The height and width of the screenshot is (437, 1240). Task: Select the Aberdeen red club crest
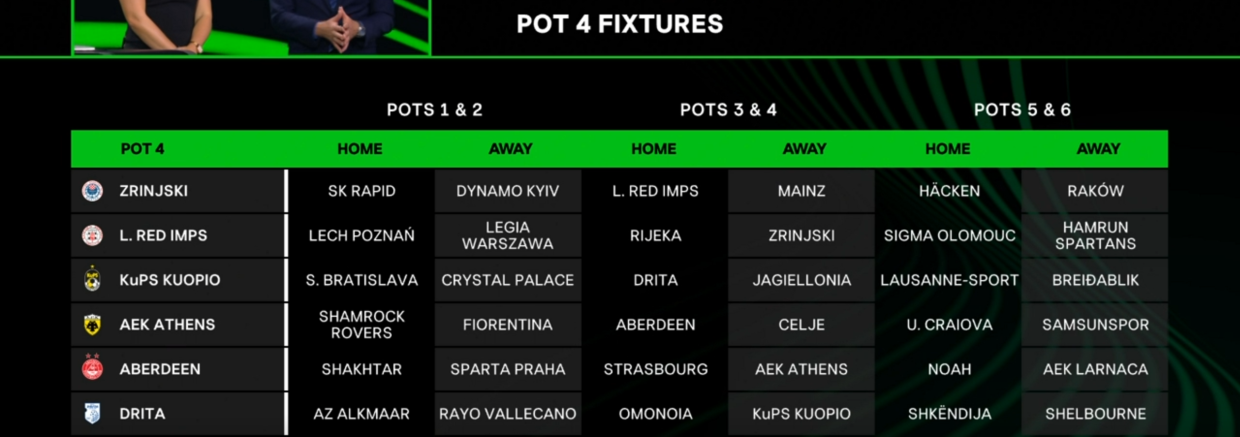pos(92,369)
